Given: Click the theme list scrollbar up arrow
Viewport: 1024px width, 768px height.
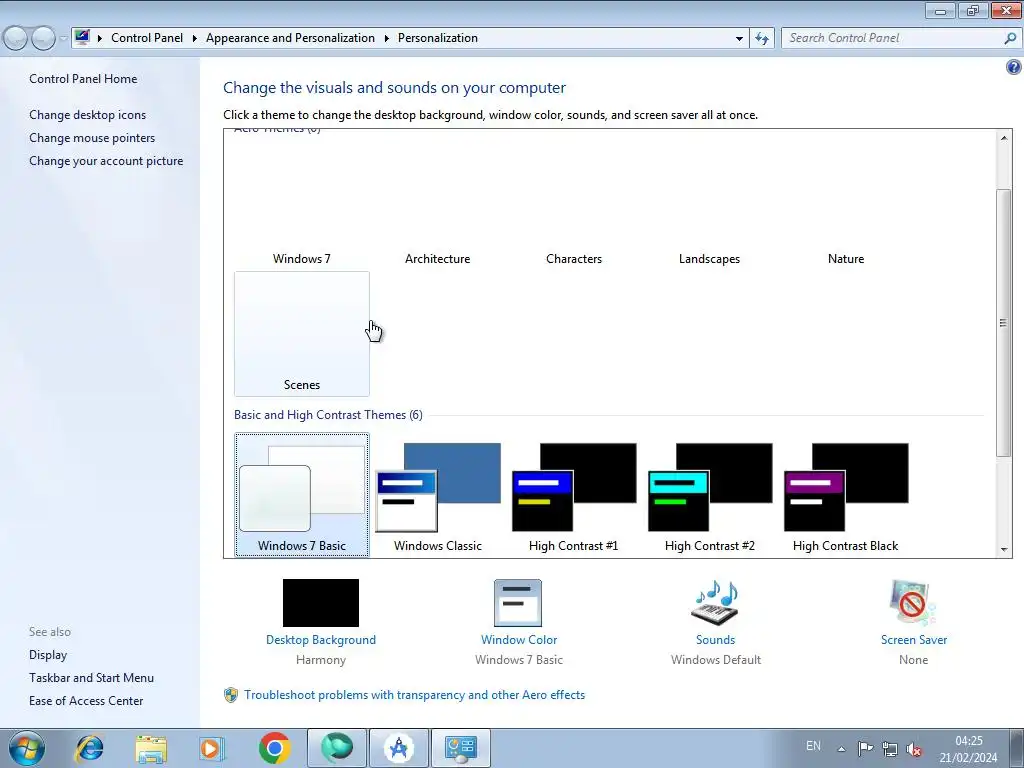Looking at the screenshot, I should pyautogui.click(x=1004, y=137).
